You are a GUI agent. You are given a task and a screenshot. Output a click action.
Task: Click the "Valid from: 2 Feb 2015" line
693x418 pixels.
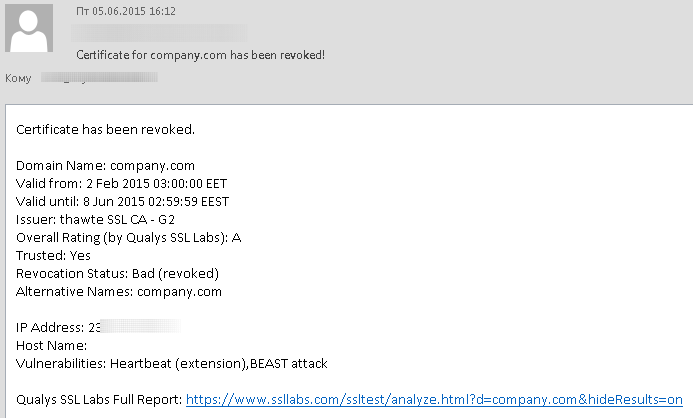coord(121,183)
